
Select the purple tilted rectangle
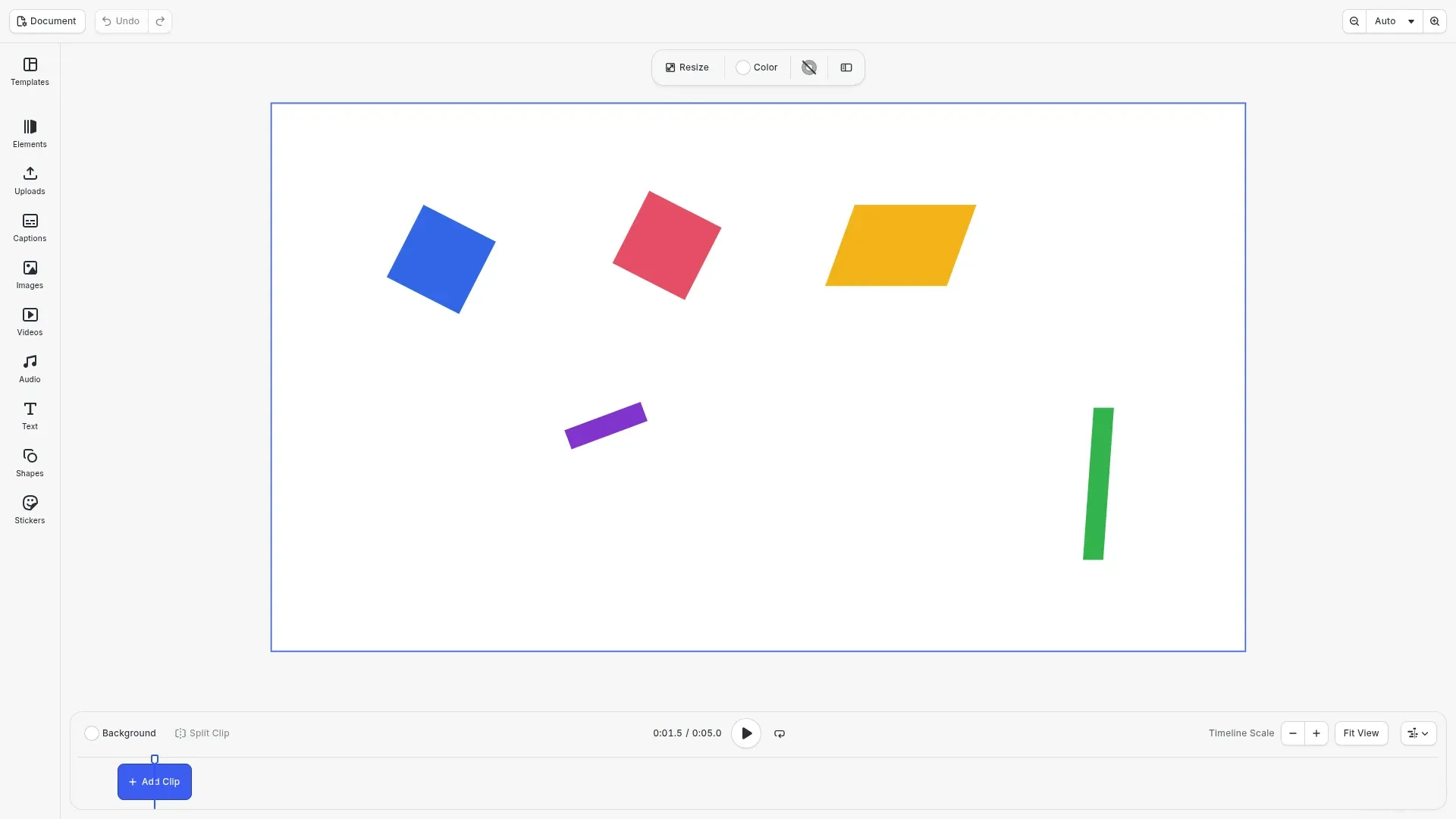coord(606,425)
